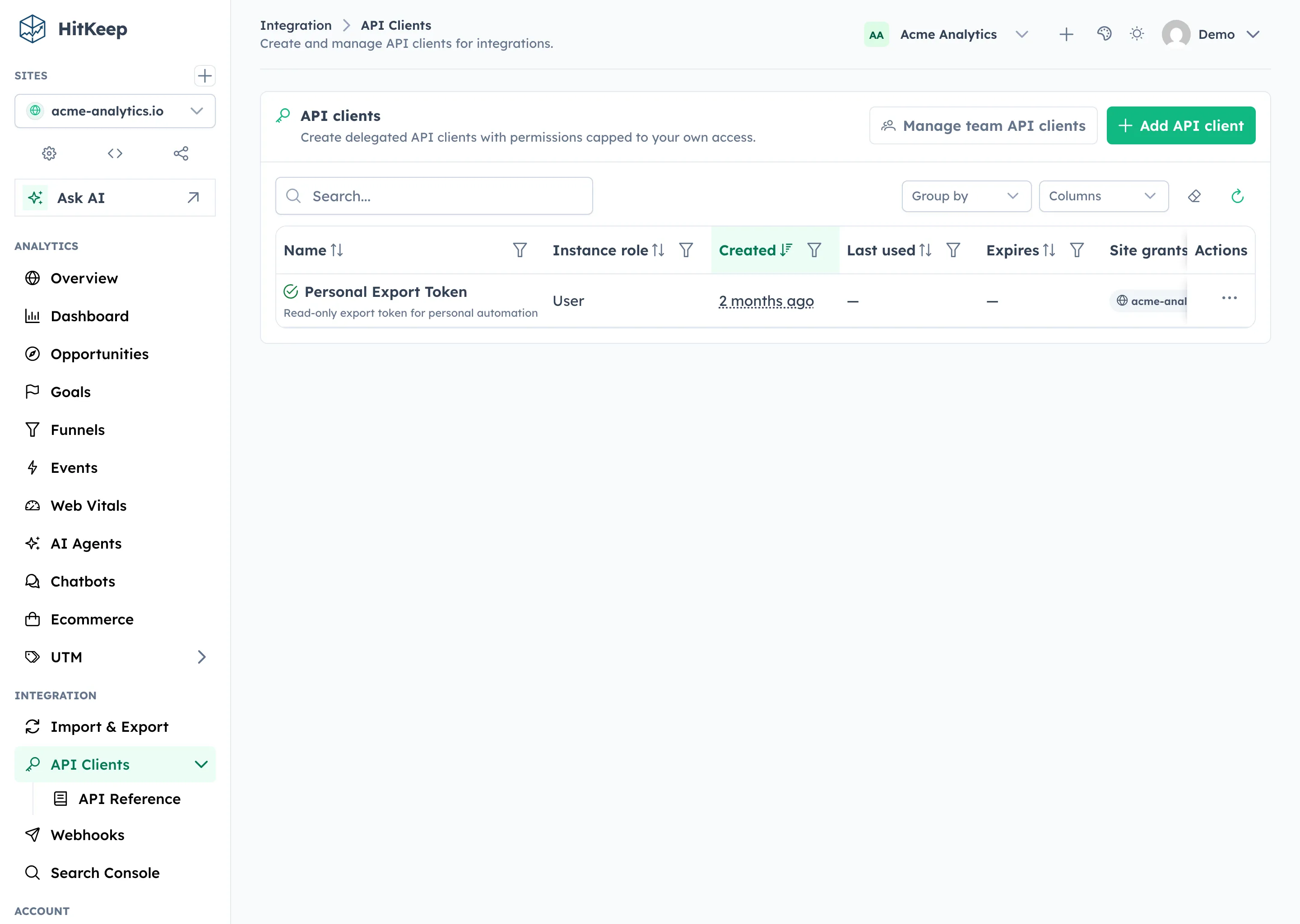The width and height of the screenshot is (1300, 924).
Task: Open the Dashboard page
Action: tap(115, 316)
